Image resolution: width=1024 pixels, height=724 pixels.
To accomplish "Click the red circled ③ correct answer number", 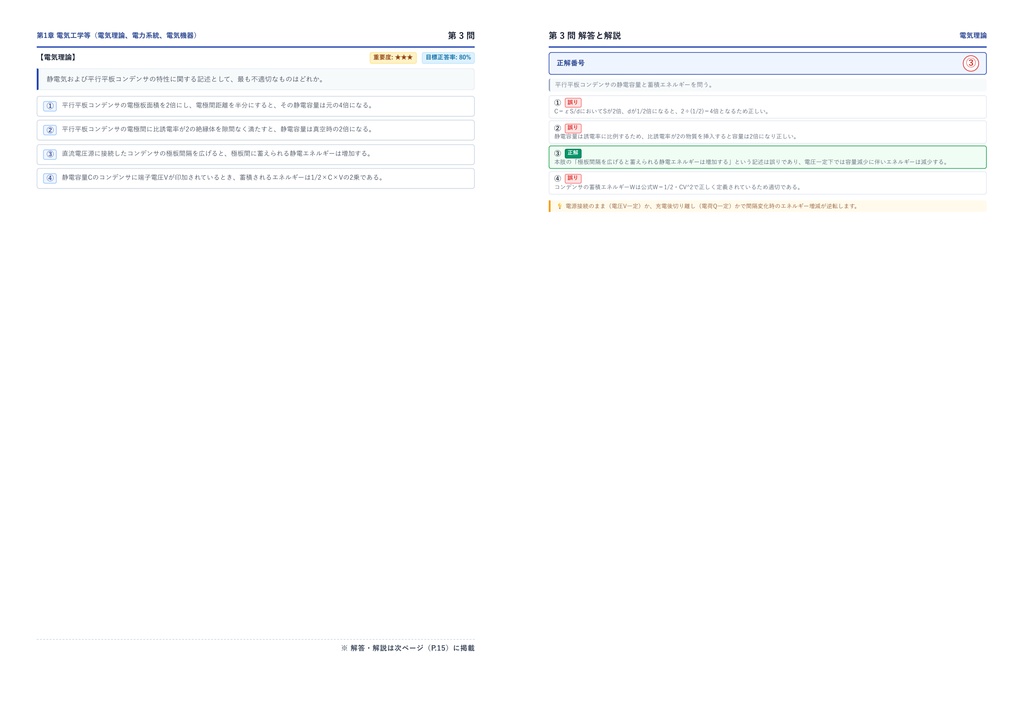I will click(x=970, y=63).
